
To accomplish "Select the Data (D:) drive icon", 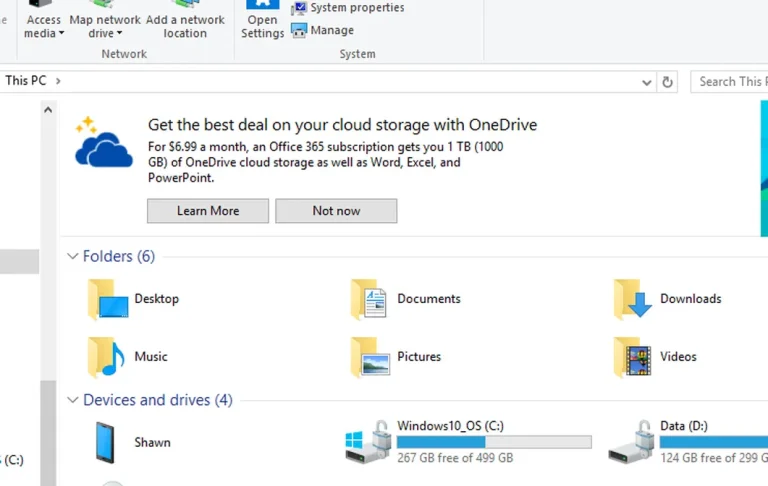I will (631, 442).
